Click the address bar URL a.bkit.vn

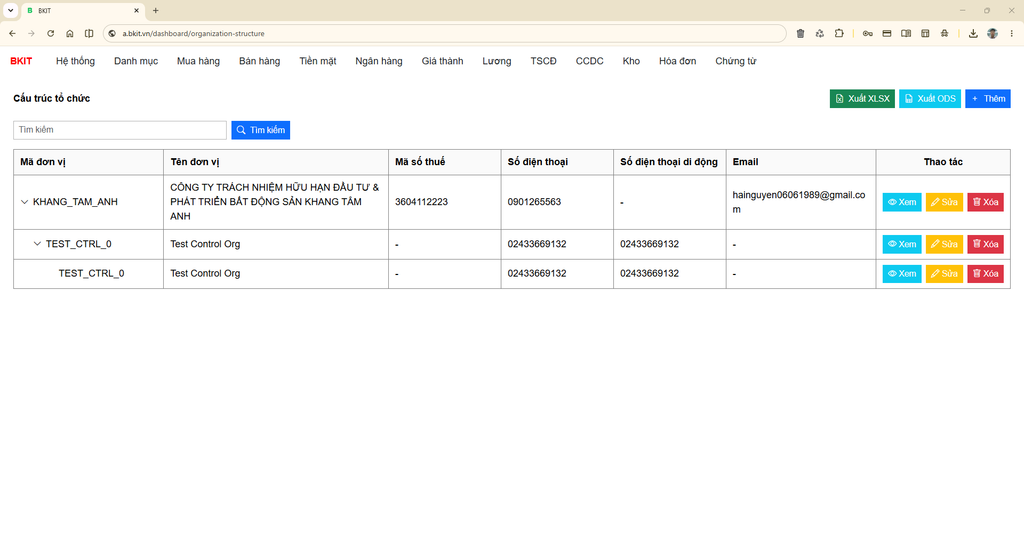(193, 33)
